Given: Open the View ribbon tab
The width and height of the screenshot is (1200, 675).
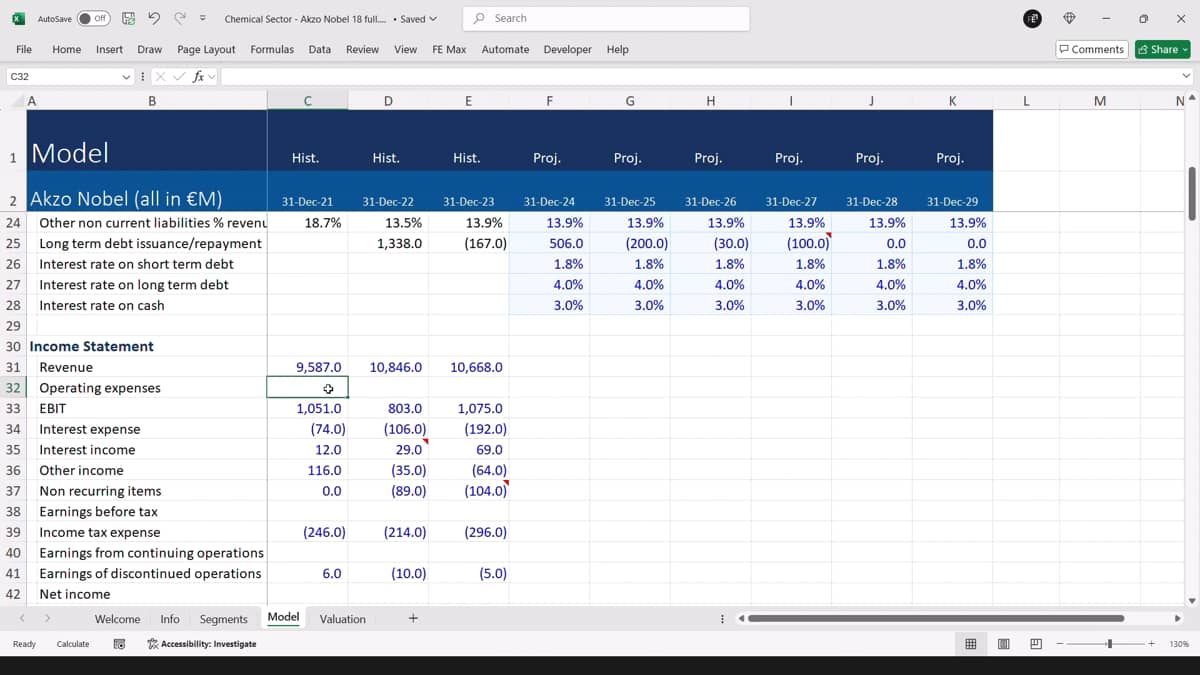Looking at the screenshot, I should coord(406,49).
